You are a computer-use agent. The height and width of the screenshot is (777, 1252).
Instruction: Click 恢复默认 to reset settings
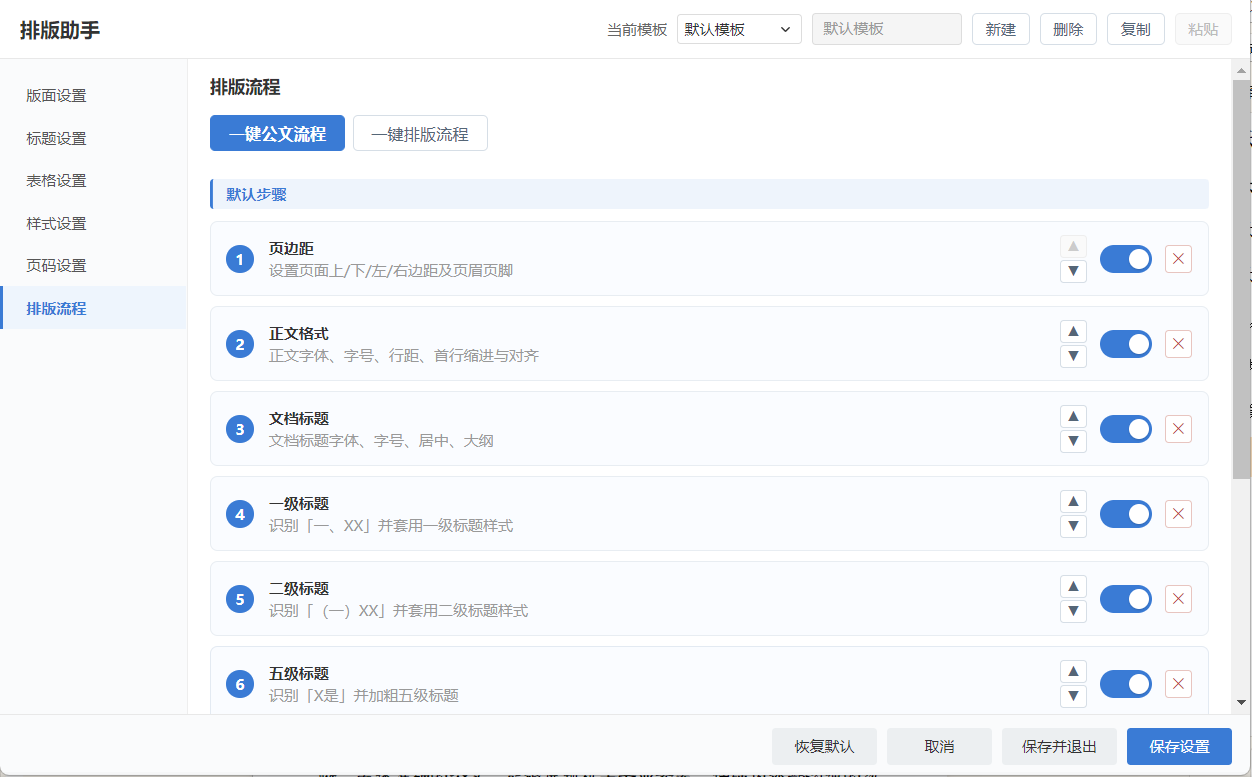(824, 746)
